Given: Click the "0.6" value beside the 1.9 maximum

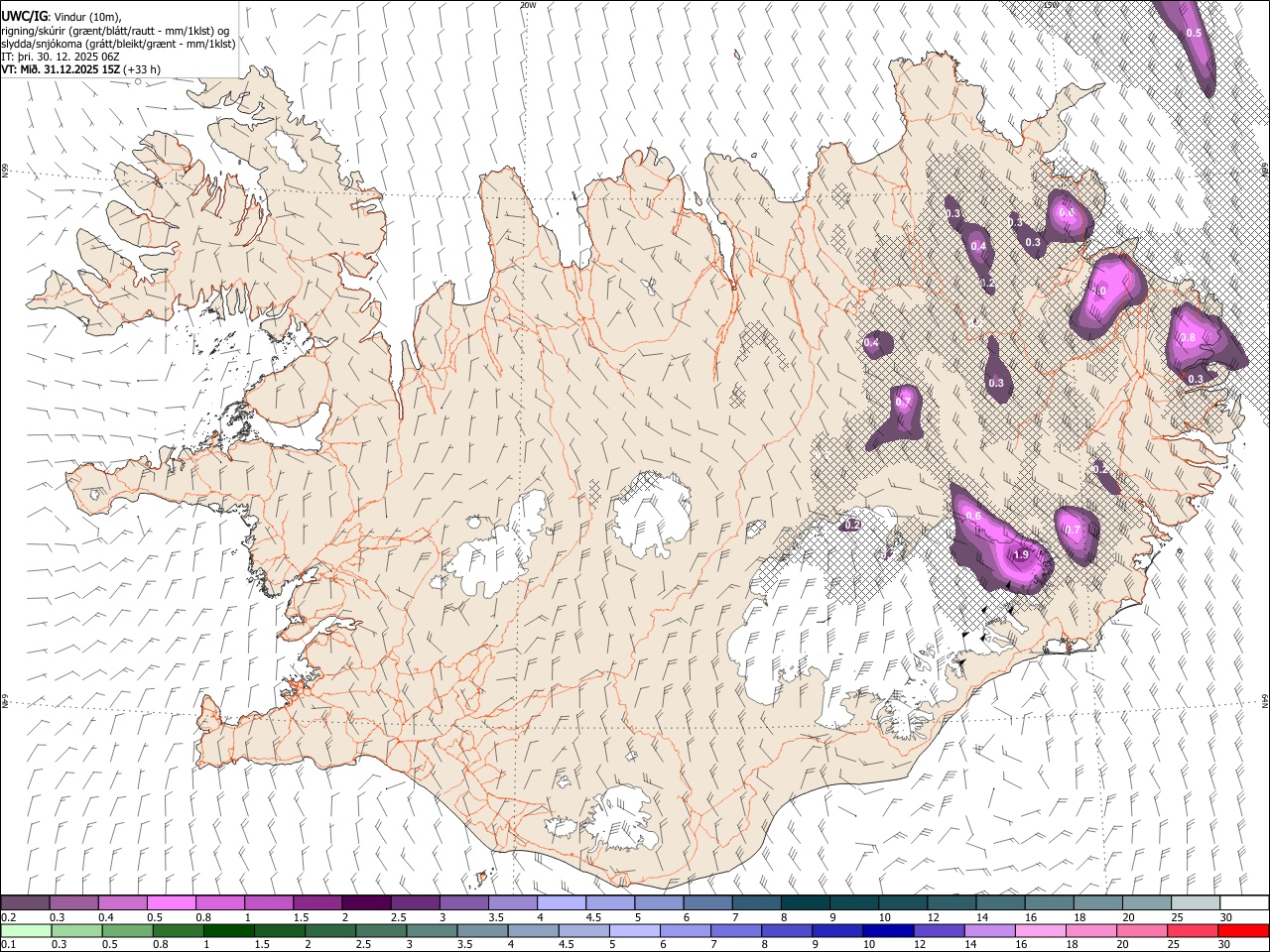Looking at the screenshot, I should [973, 517].
